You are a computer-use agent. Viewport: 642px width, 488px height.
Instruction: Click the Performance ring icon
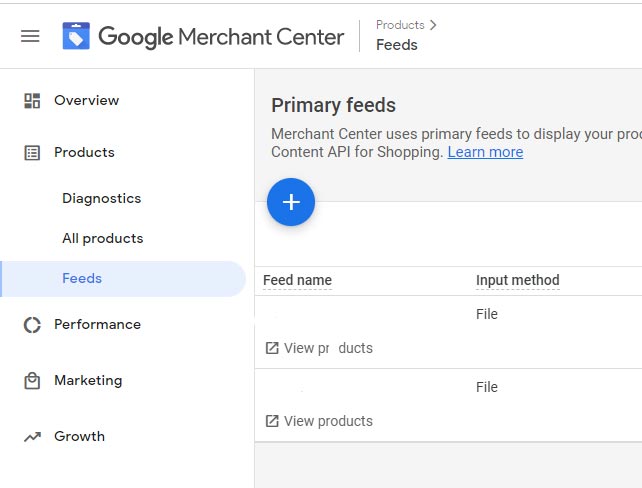(32, 325)
